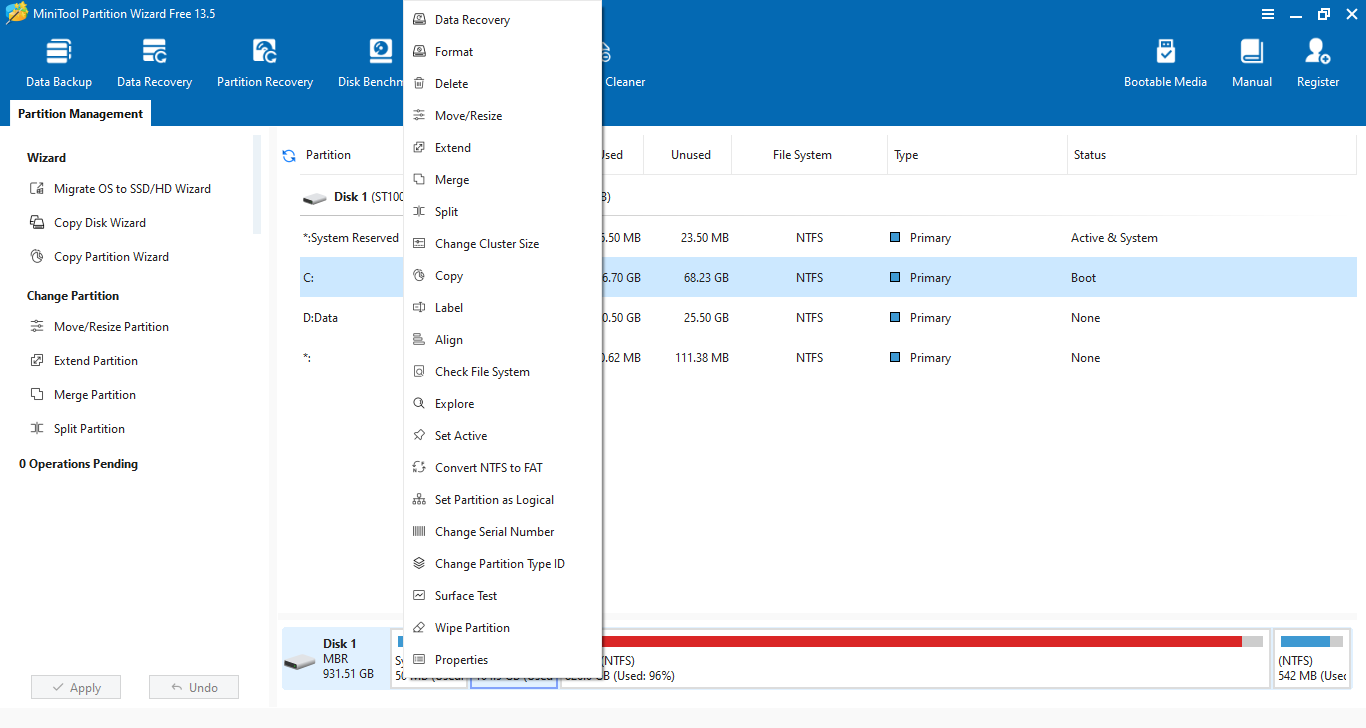Select Change Cluster Size menu item
1366x728 pixels.
[486, 244]
